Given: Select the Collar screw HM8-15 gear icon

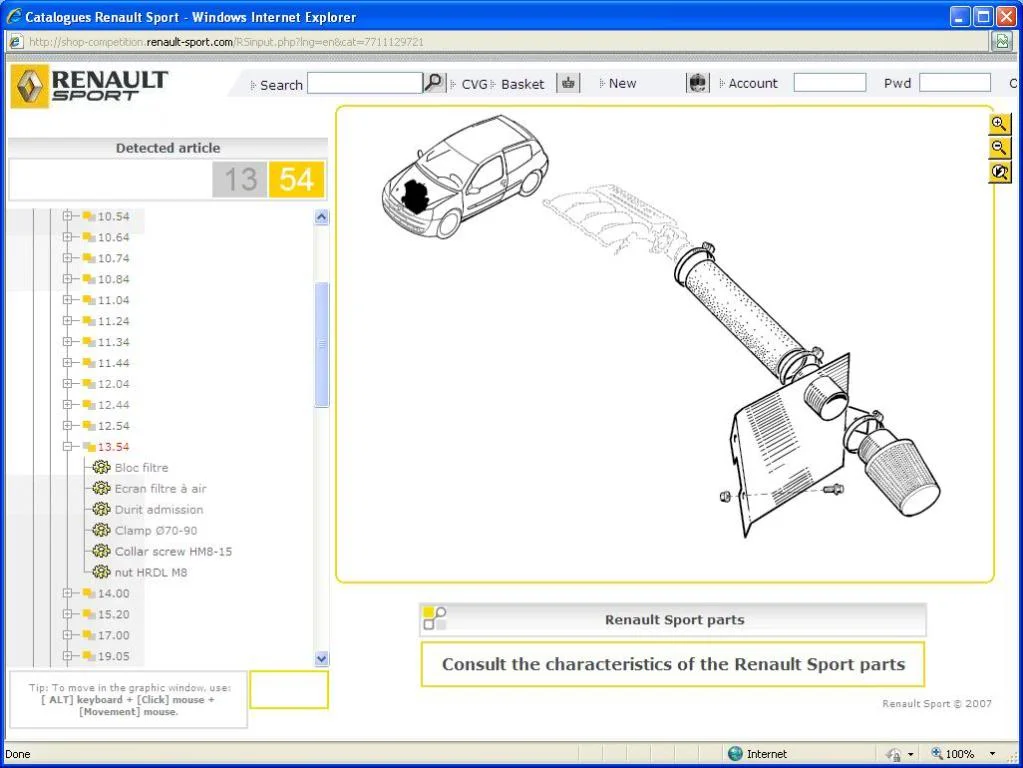Looking at the screenshot, I should 101,551.
